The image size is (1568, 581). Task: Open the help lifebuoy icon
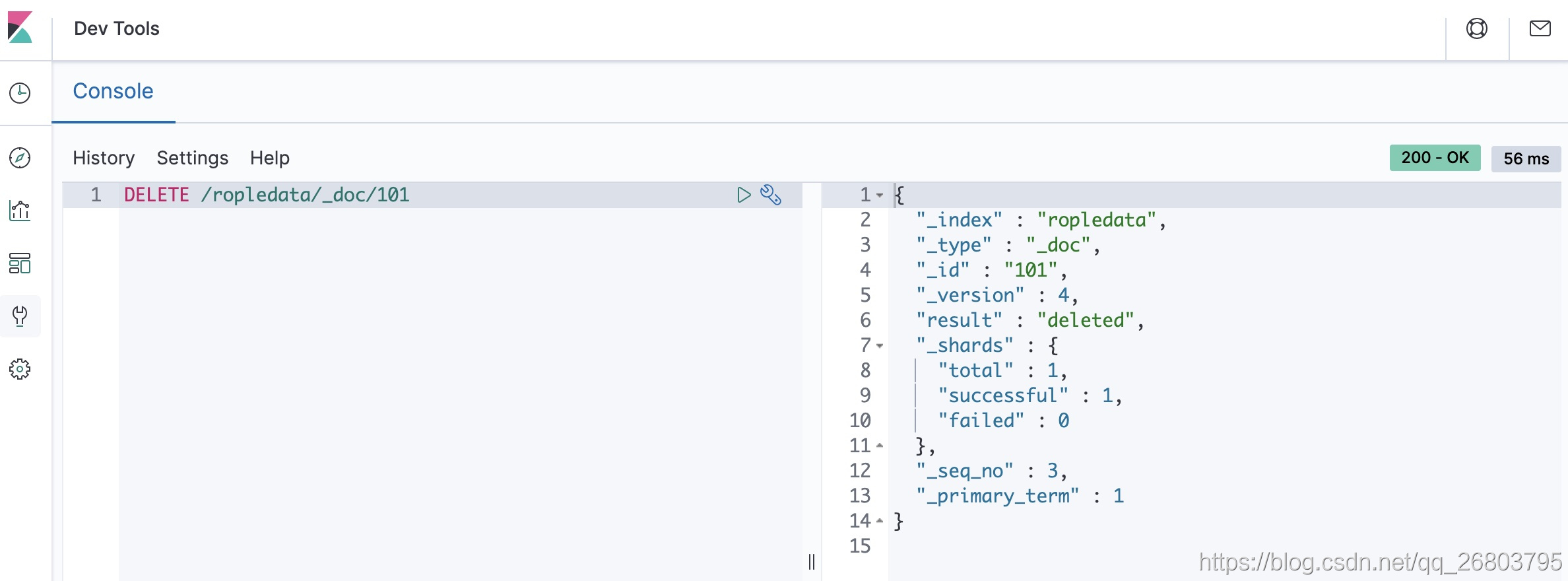click(x=1477, y=28)
